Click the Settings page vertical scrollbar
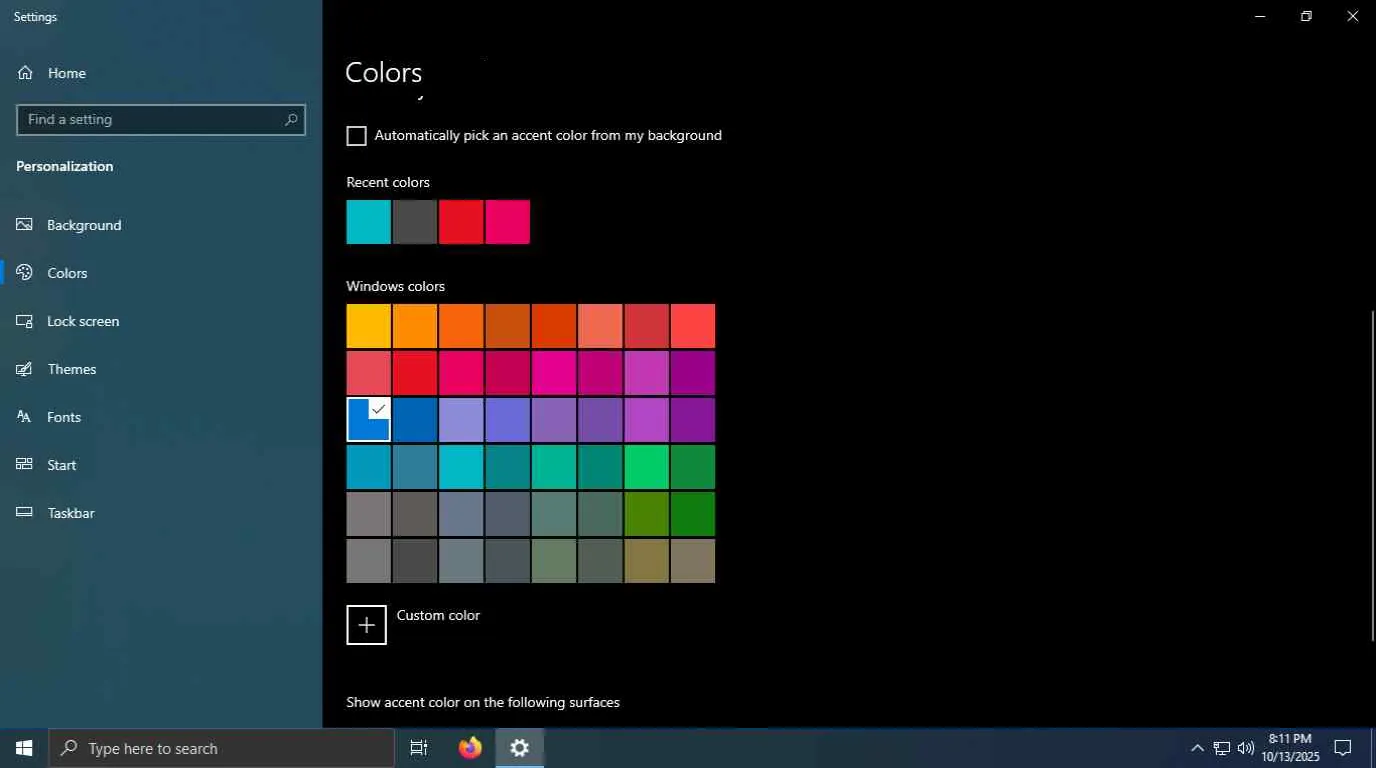The width and height of the screenshot is (1376, 768). (1372, 475)
